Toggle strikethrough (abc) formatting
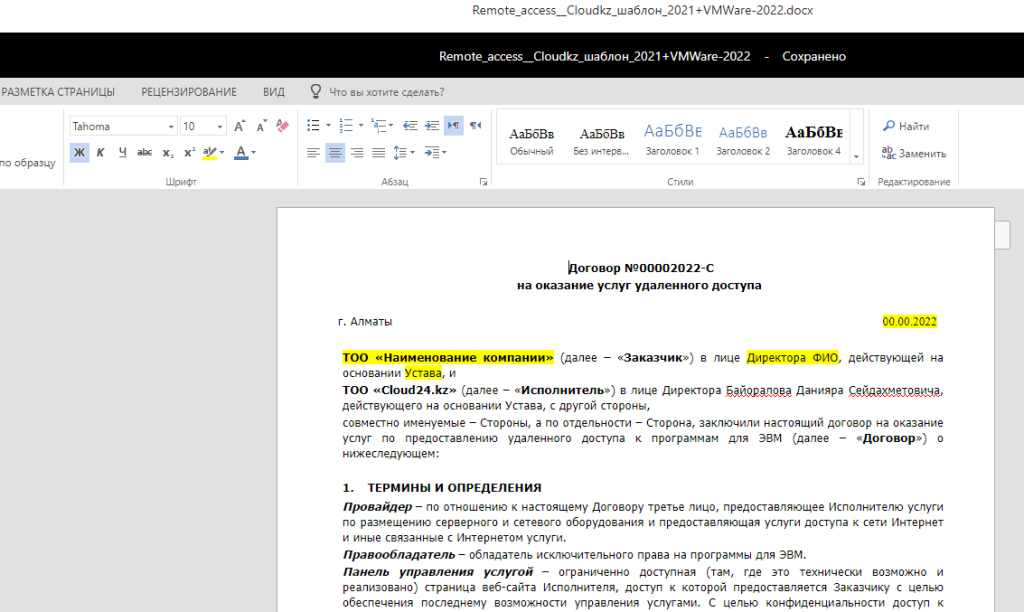 click(x=144, y=153)
